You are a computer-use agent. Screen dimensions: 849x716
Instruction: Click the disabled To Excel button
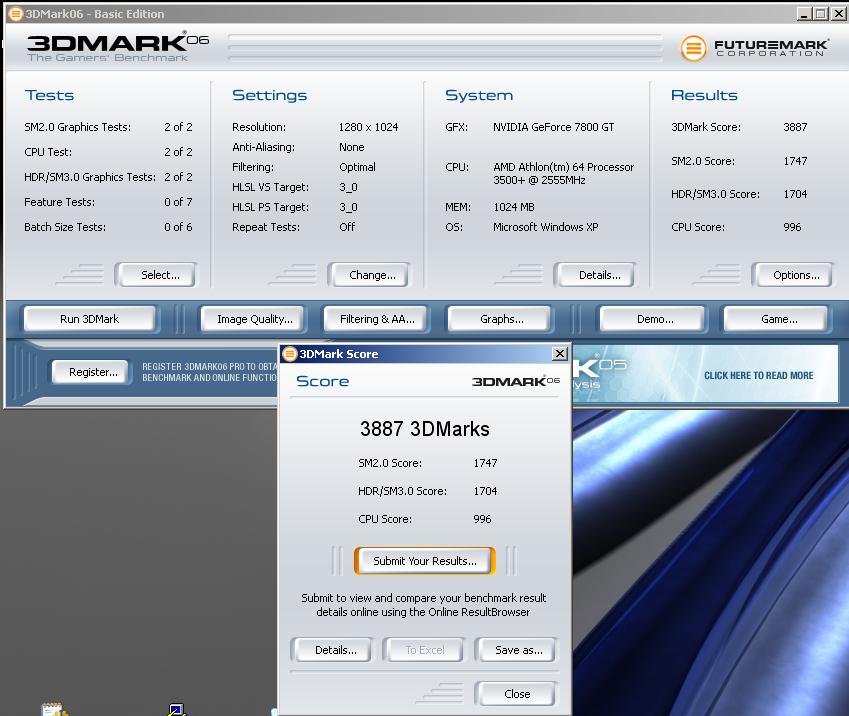[424, 650]
